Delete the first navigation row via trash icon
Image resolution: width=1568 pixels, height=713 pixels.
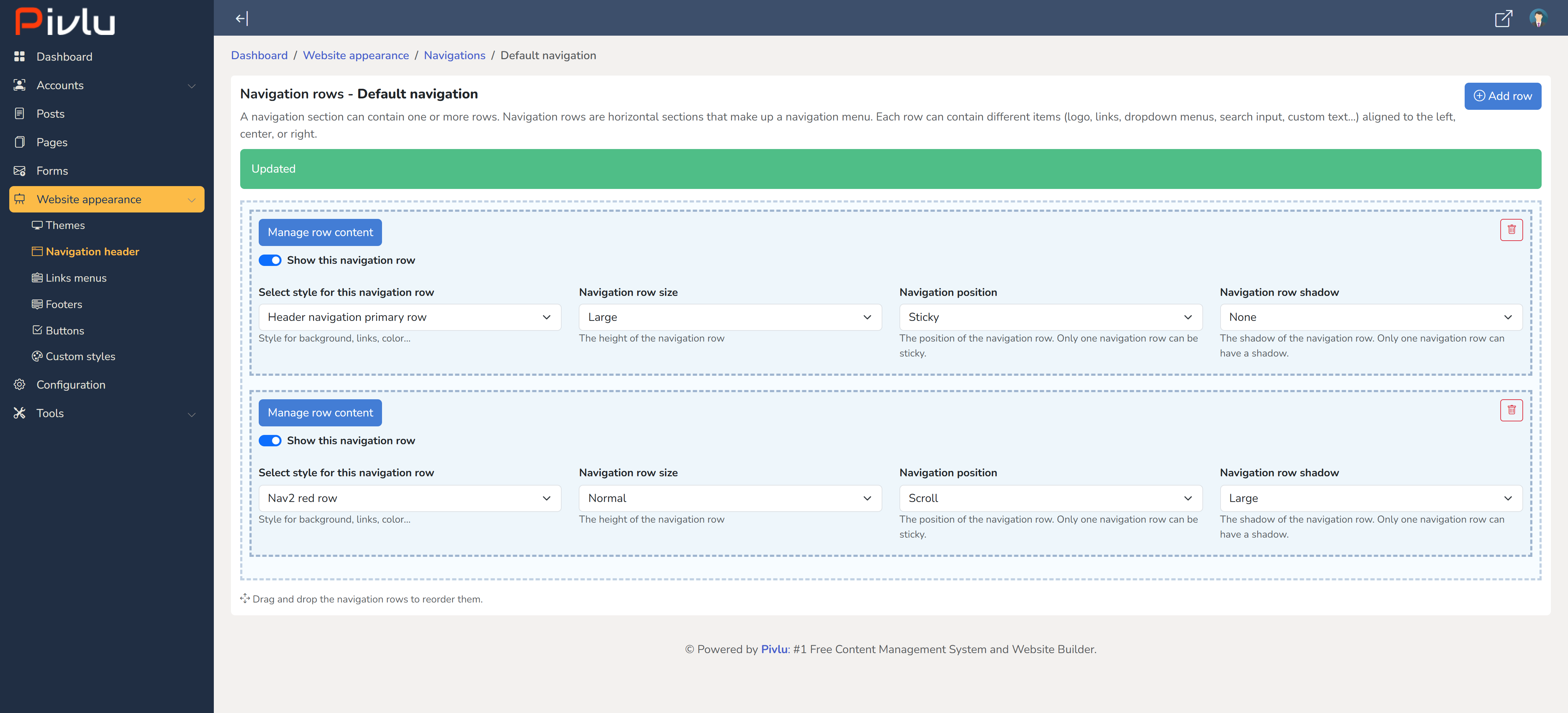pyautogui.click(x=1512, y=230)
